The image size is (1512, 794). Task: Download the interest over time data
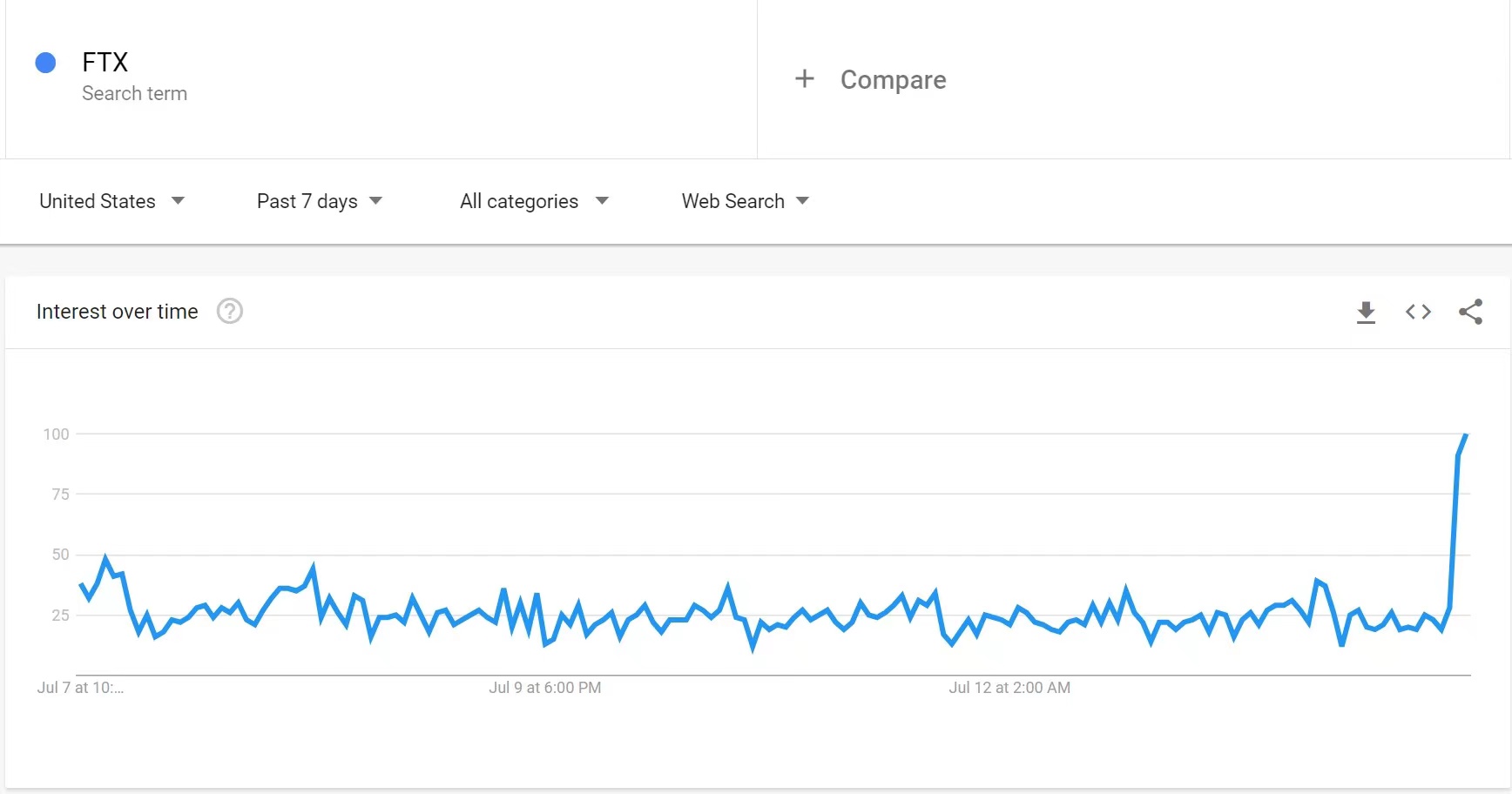[x=1366, y=312]
